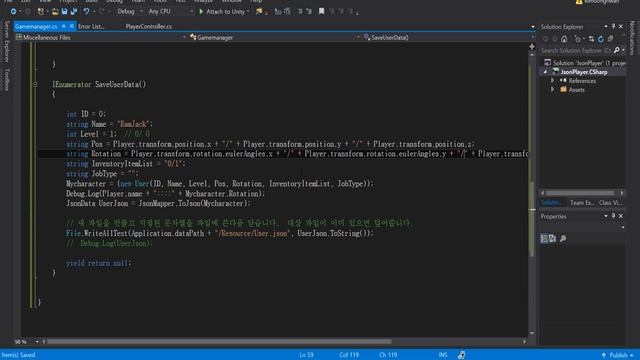
Task: Click the Navigate Backward toolbar icon
Action: click(13, 11)
